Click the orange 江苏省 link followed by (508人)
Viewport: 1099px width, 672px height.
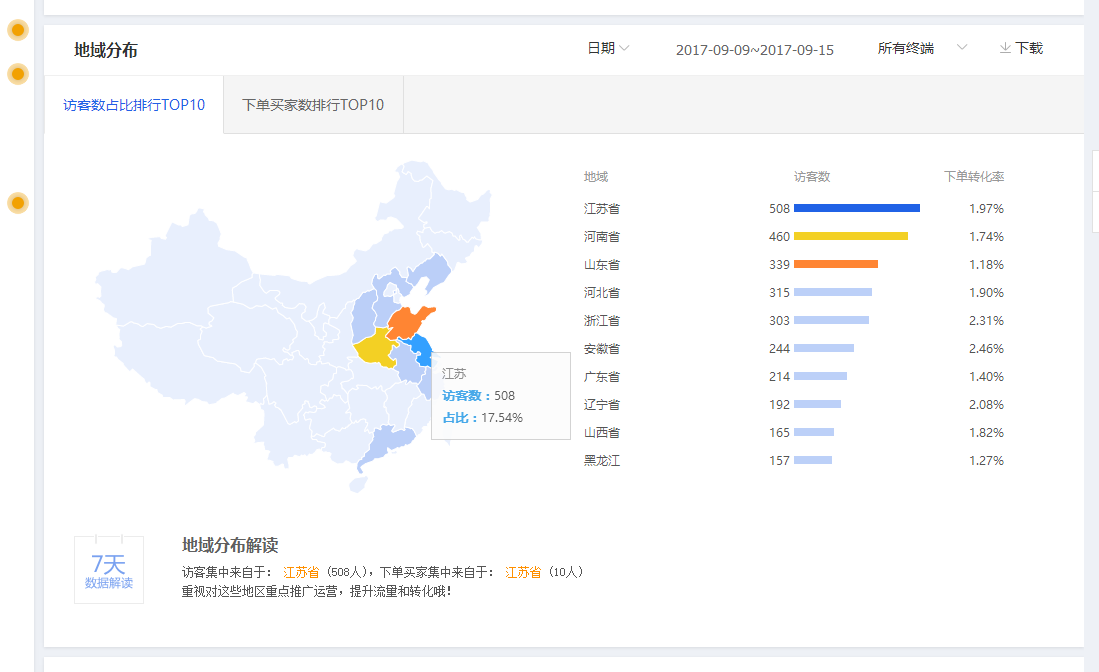[301, 572]
